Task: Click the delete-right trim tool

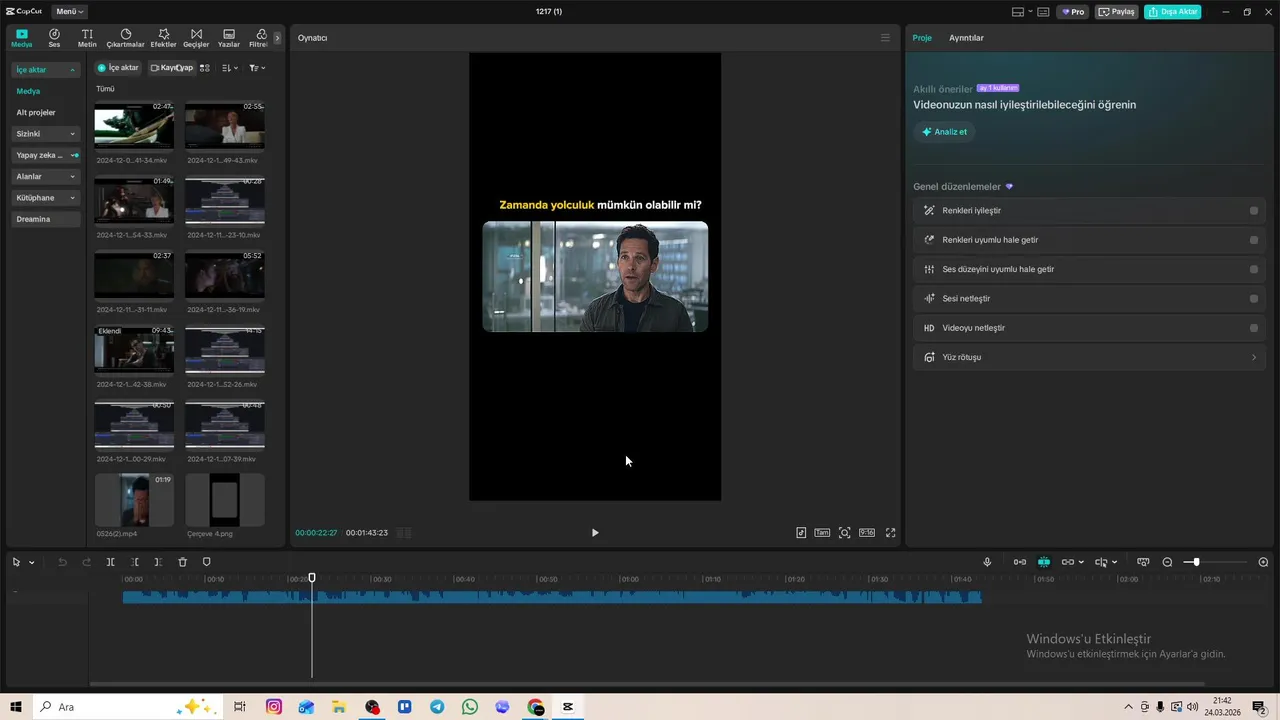Action: pos(158,562)
